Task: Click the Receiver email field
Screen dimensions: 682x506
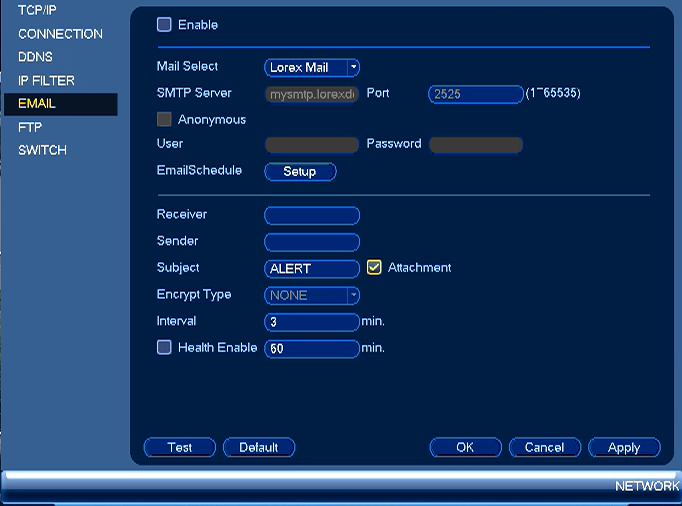Action: coord(312,215)
